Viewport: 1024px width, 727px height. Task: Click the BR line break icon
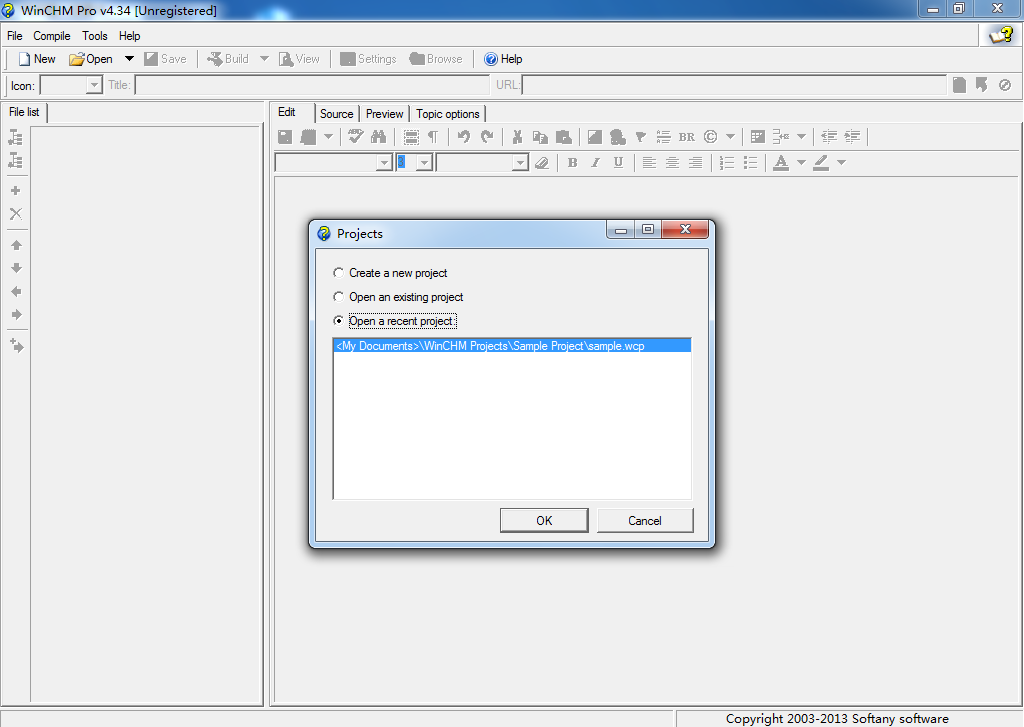click(686, 137)
